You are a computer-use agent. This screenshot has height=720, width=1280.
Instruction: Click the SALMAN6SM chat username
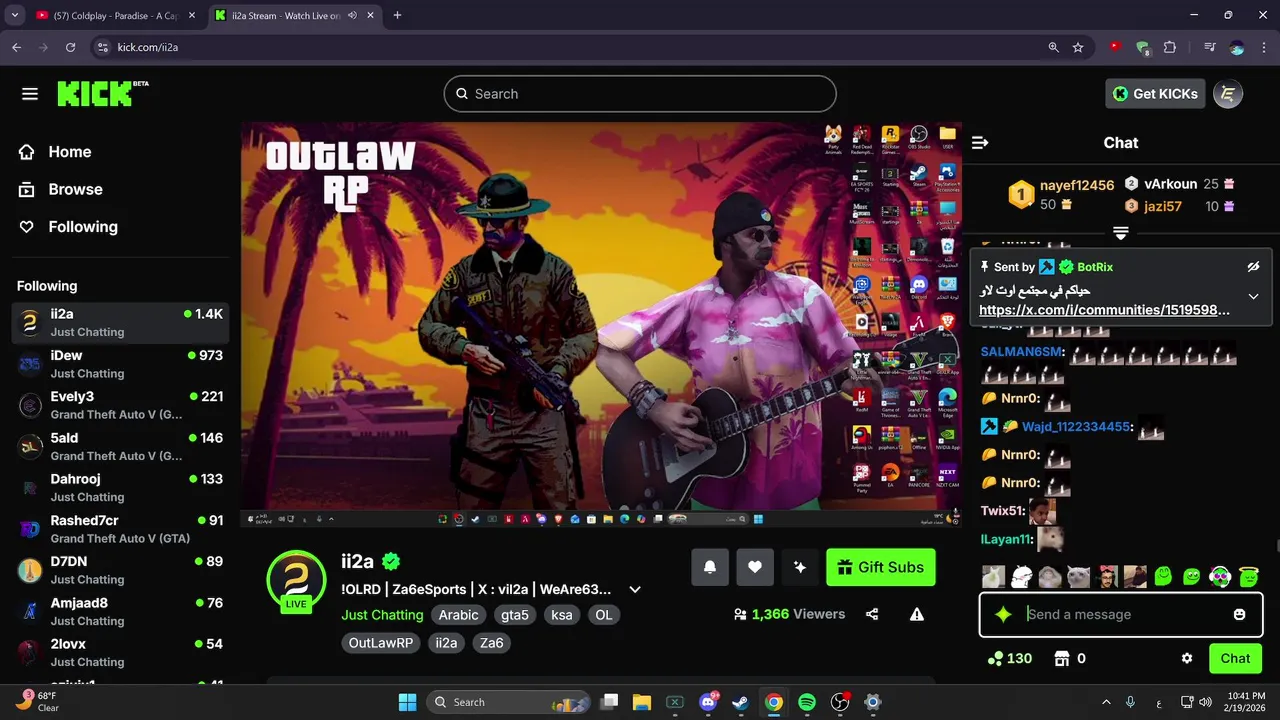coord(1022,352)
